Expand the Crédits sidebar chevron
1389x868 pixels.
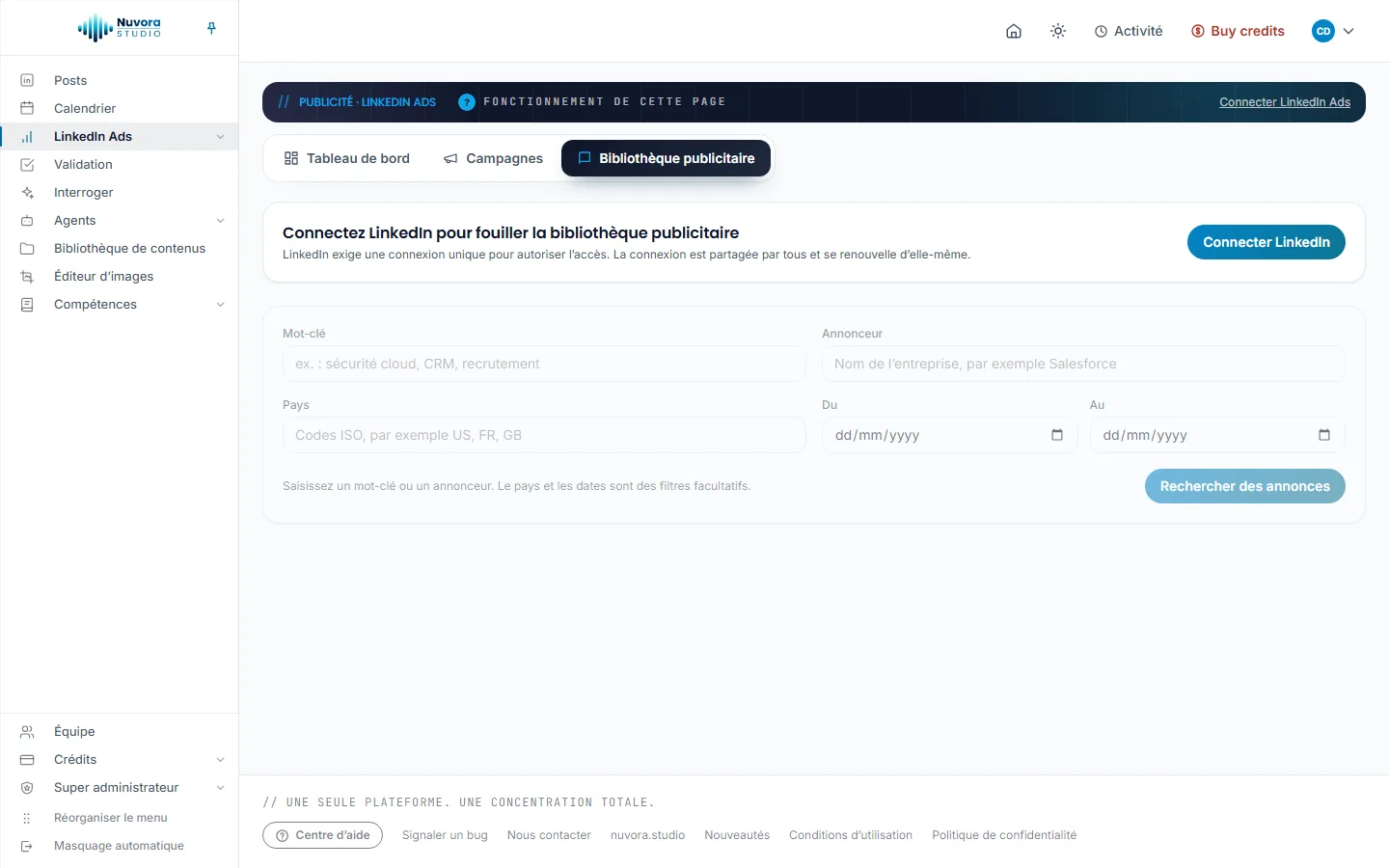coord(220,760)
